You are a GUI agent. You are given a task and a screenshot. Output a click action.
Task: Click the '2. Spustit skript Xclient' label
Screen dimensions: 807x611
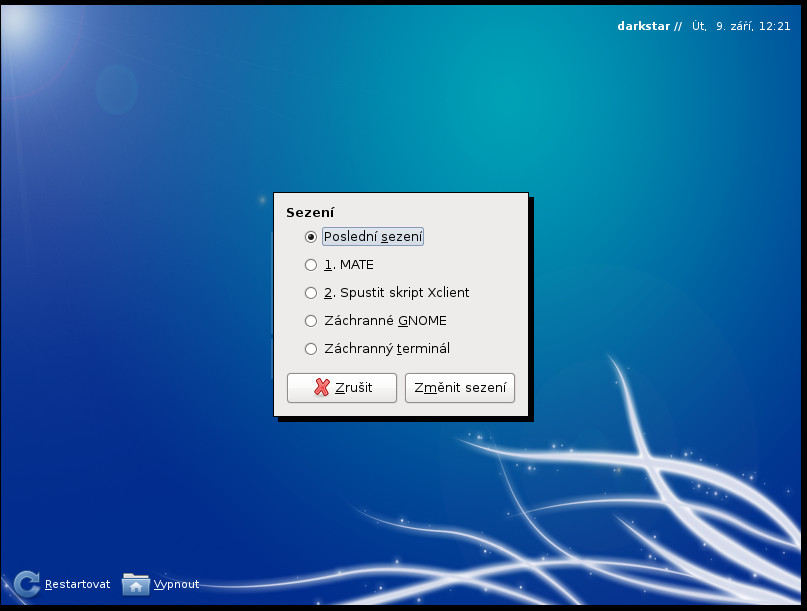(396, 292)
